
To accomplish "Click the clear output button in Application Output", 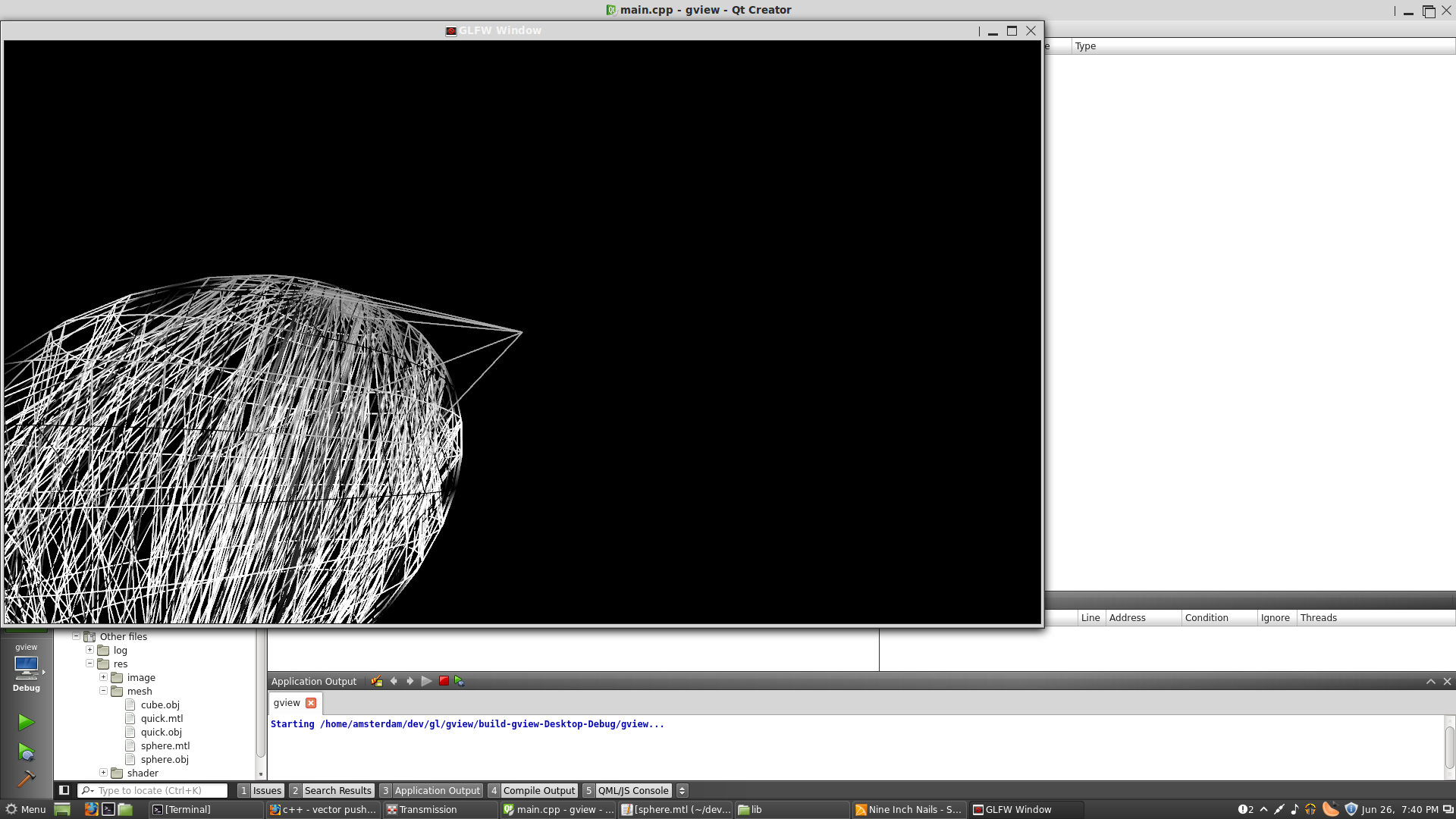I will tap(377, 681).
